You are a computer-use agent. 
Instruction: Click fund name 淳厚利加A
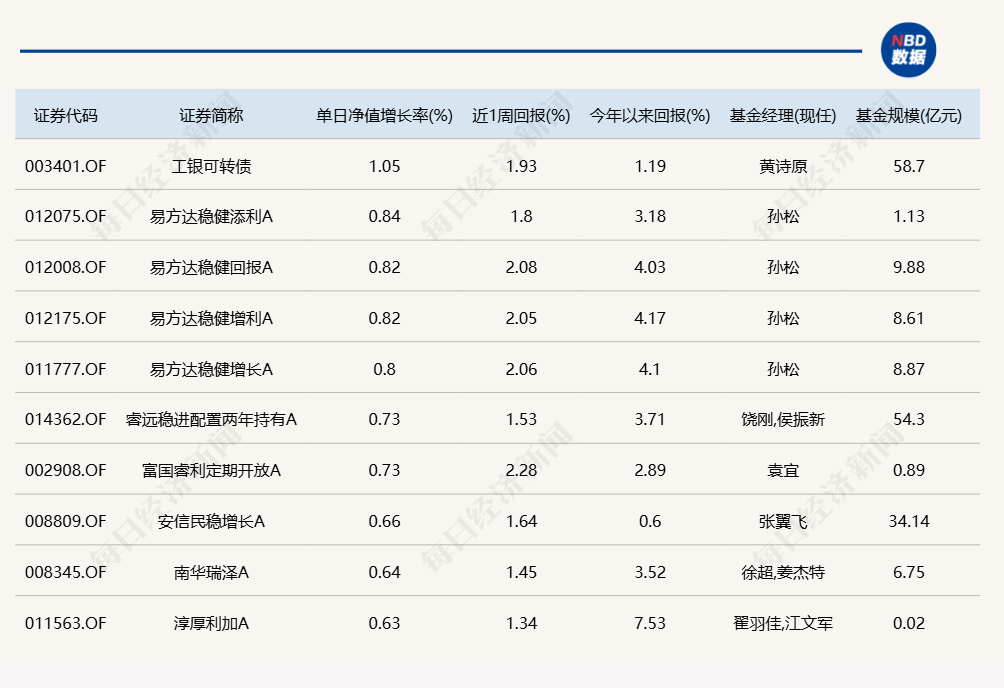click(211, 623)
